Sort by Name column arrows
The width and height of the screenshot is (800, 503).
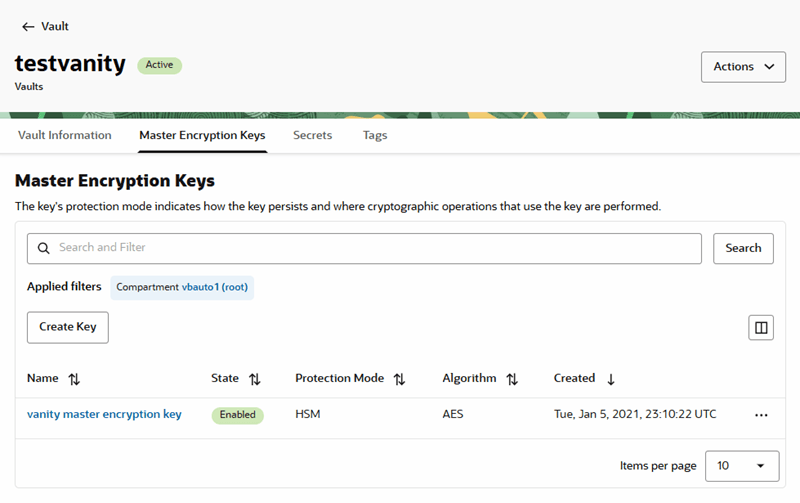pyautogui.click(x=74, y=379)
